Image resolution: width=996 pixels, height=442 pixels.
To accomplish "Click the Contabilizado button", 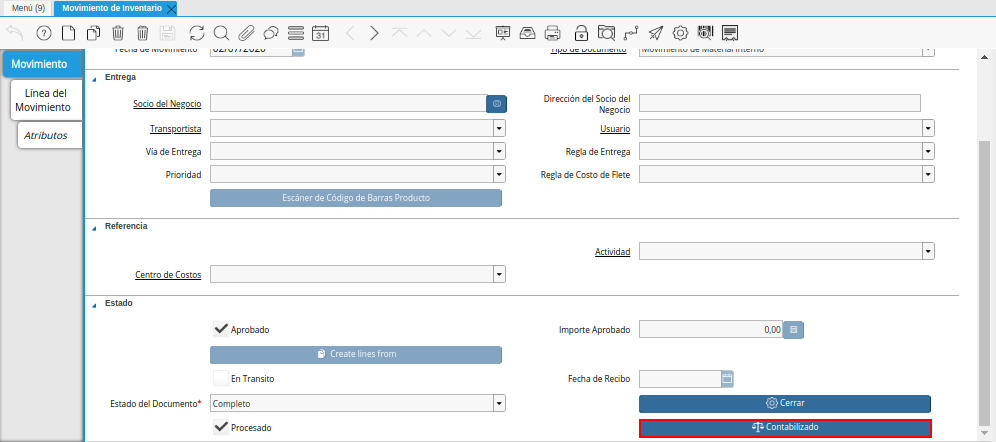I will click(785, 428).
